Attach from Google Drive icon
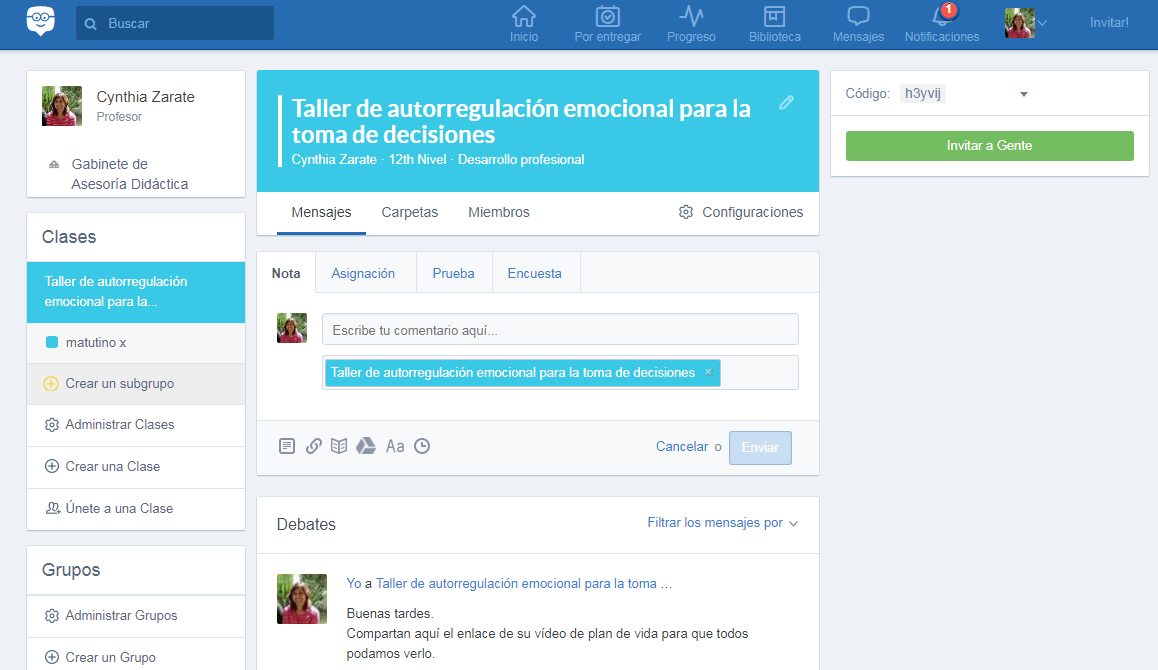 tap(366, 446)
